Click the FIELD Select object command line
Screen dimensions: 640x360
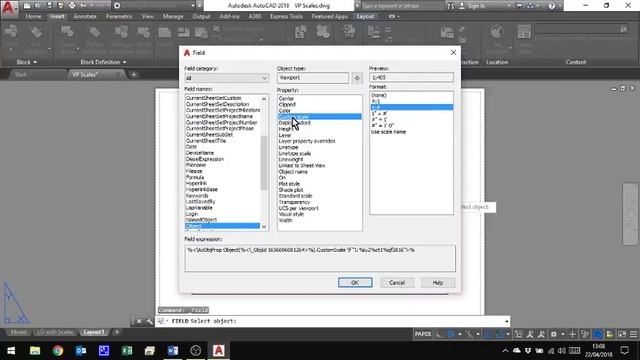pos(333,321)
